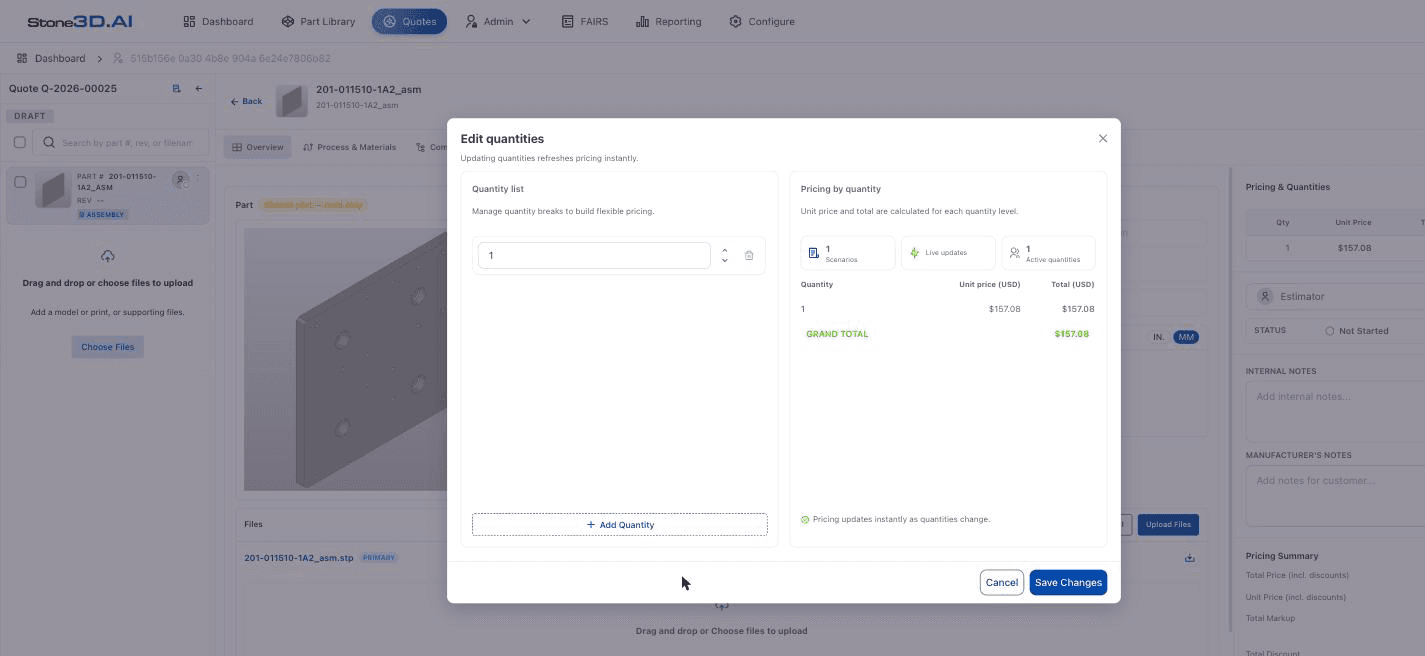Click the $157.08 unit price in dialog
This screenshot has width=1425, height=656.
pos(1004,309)
